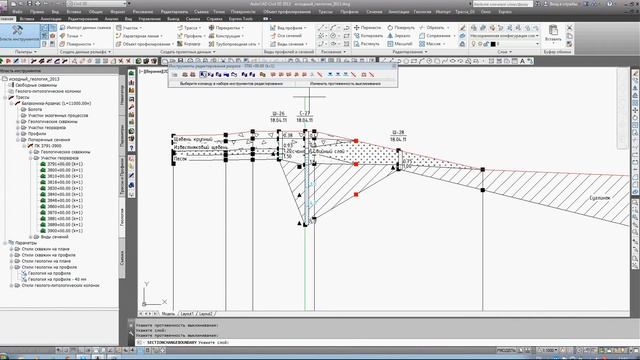Click the save icon in quick access toolbar
Image resolution: width=640 pixels, height=360 pixels.
pos(30,4)
